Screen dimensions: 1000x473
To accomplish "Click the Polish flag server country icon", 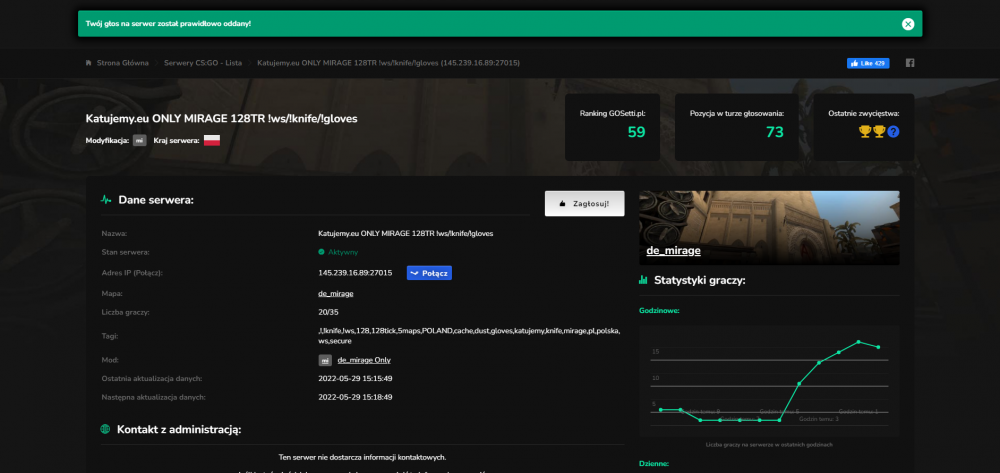I will coord(212,140).
